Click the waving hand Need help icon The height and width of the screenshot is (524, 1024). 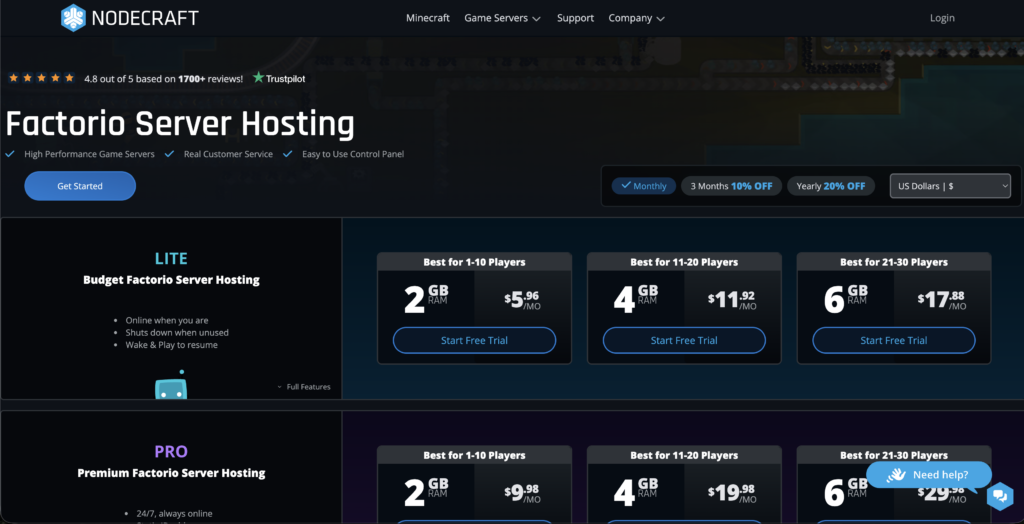click(895, 475)
